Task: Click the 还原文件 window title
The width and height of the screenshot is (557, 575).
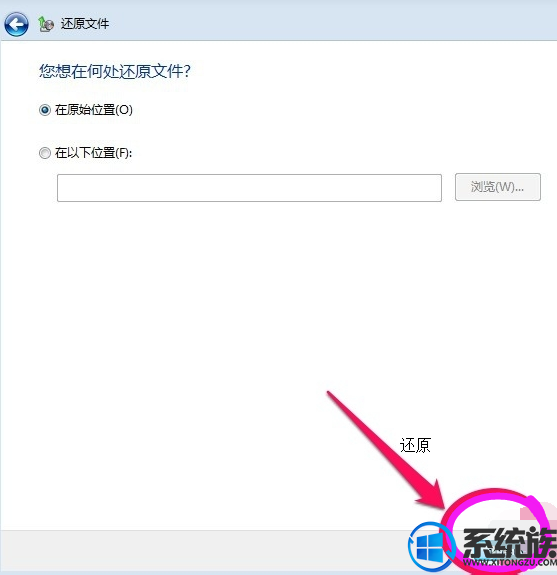Action: click(x=85, y=24)
